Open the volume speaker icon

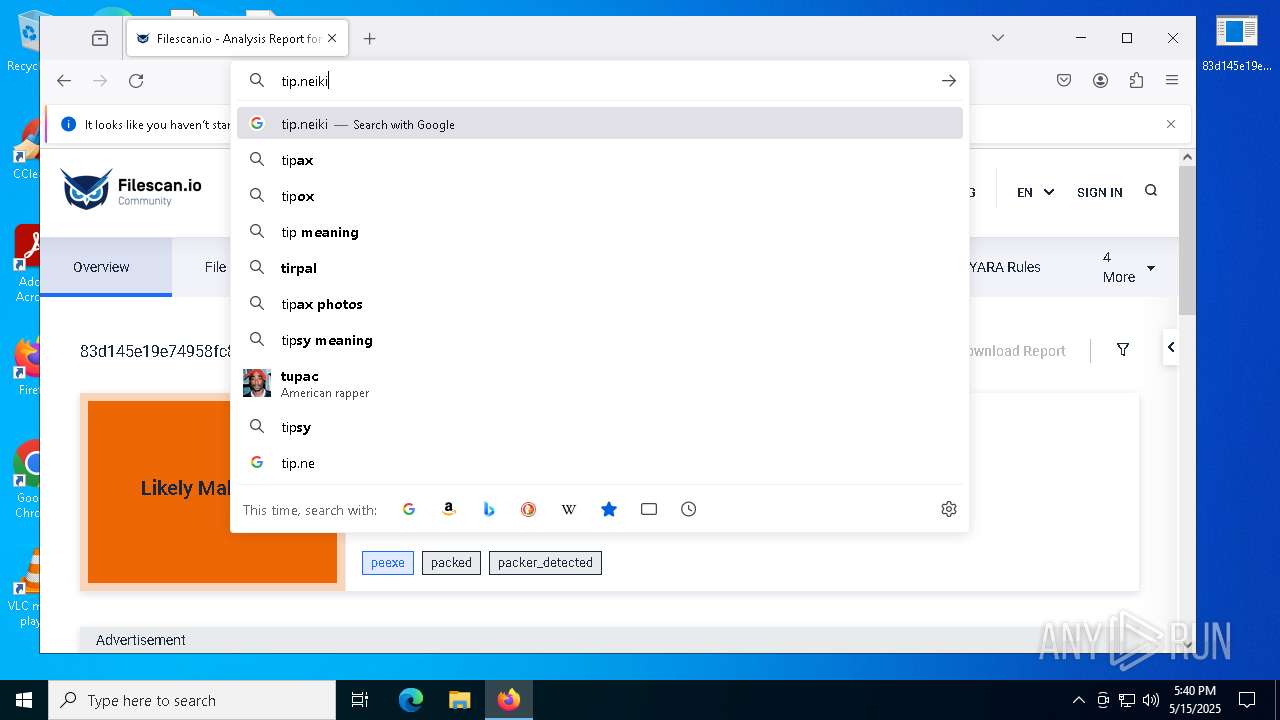[1151, 700]
